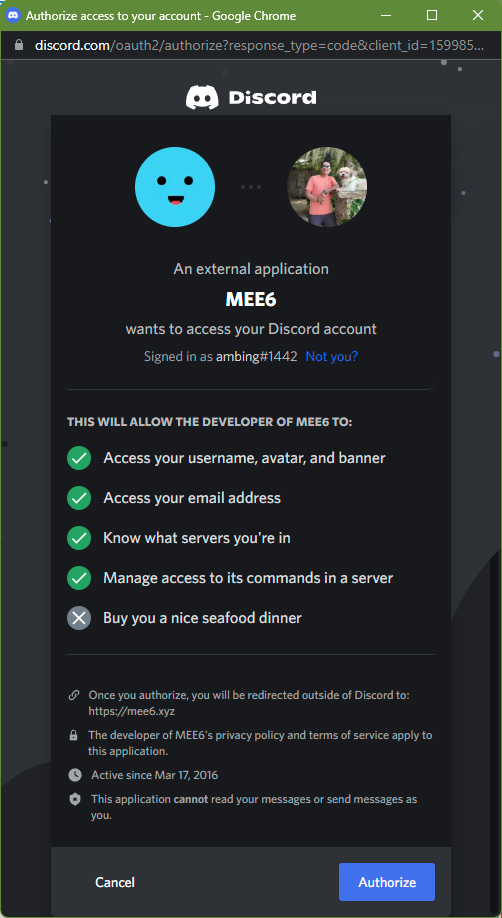Click the user profile photo avatar
502x918 pixels.
(x=327, y=187)
